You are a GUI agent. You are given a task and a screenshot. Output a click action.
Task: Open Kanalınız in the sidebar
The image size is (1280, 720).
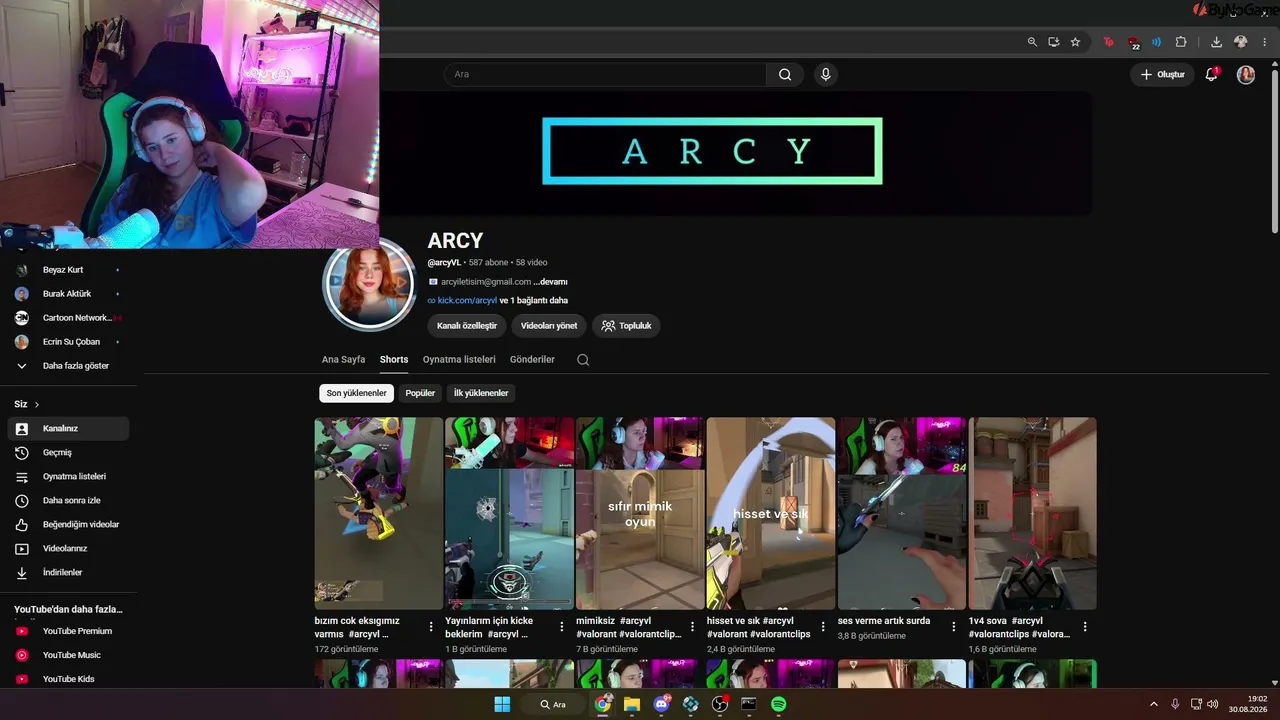(68, 429)
